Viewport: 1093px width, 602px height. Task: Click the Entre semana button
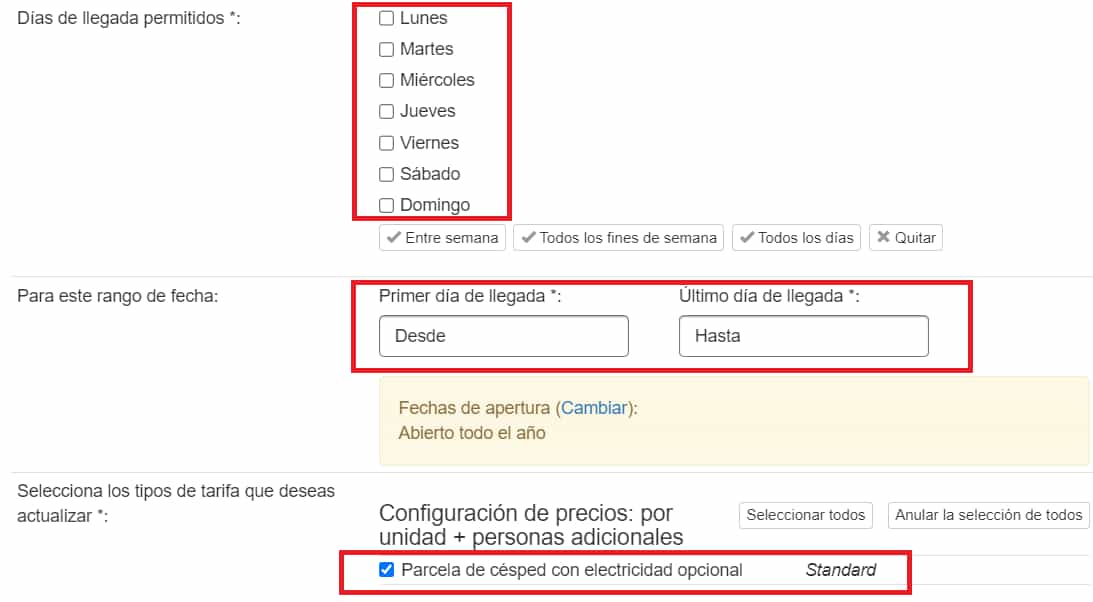click(443, 238)
